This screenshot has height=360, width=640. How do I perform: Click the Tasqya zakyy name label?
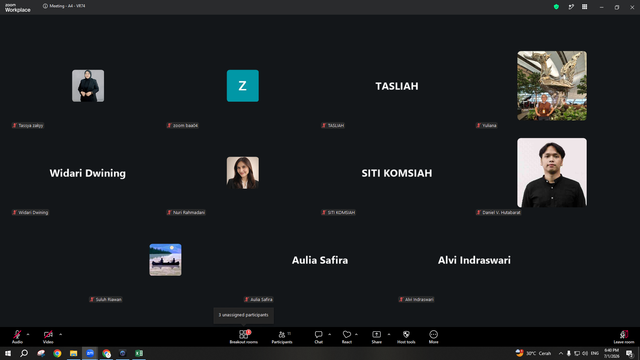coord(28,125)
